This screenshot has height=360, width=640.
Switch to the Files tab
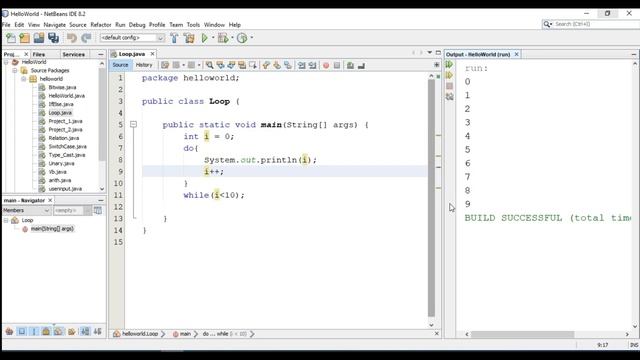pos(39,54)
